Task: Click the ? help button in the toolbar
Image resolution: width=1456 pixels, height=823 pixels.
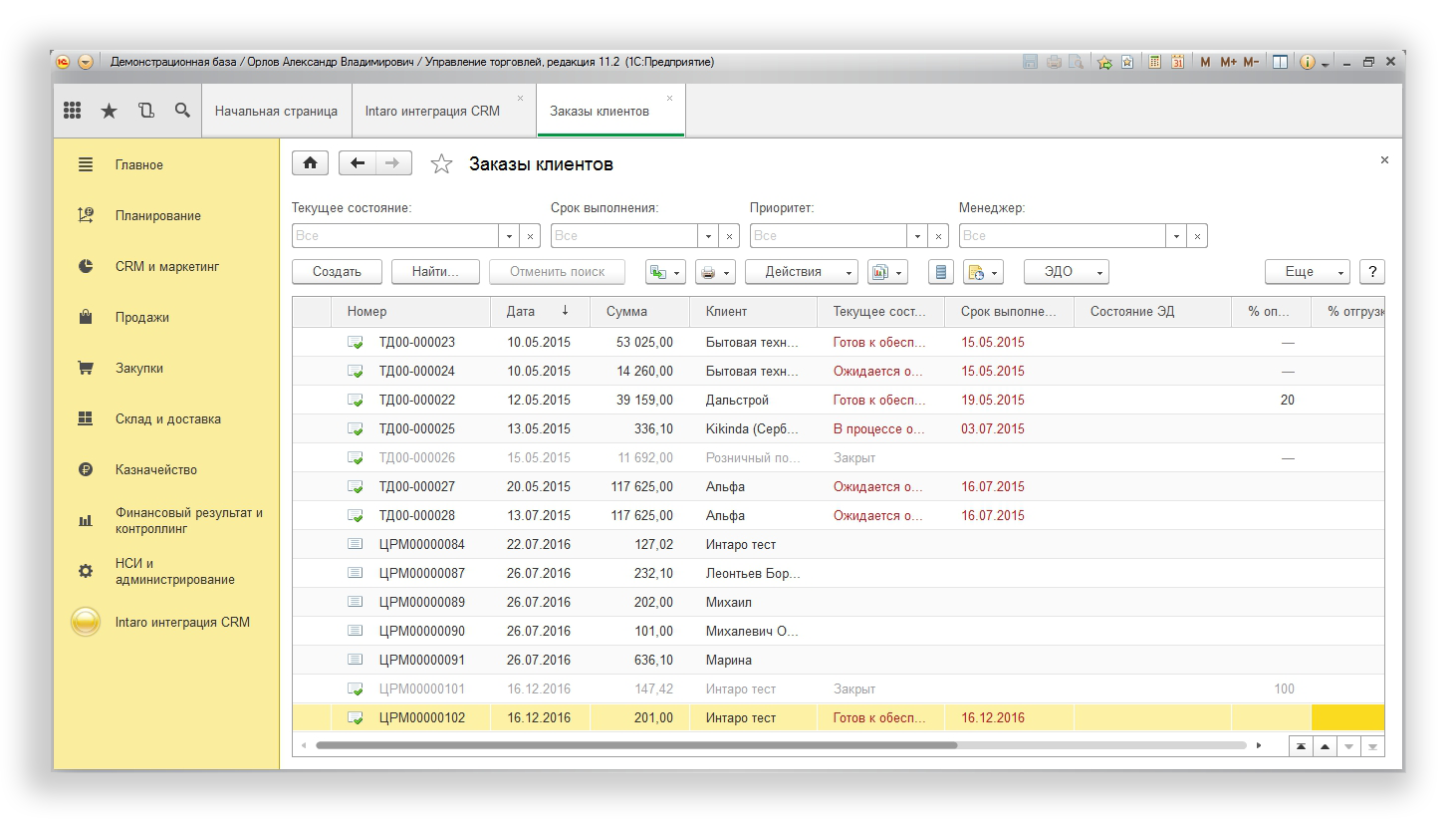Action: [x=1372, y=272]
